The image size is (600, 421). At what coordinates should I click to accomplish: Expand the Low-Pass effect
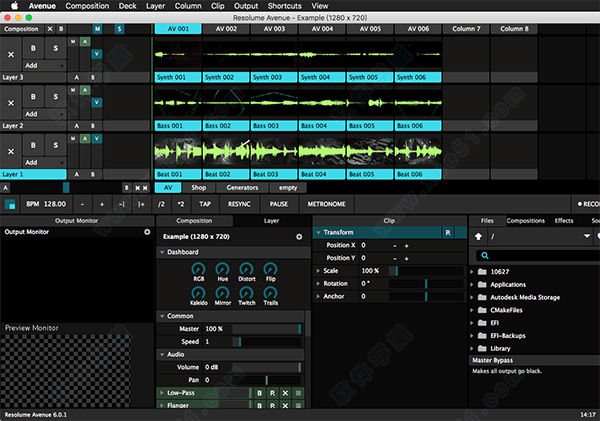point(162,393)
